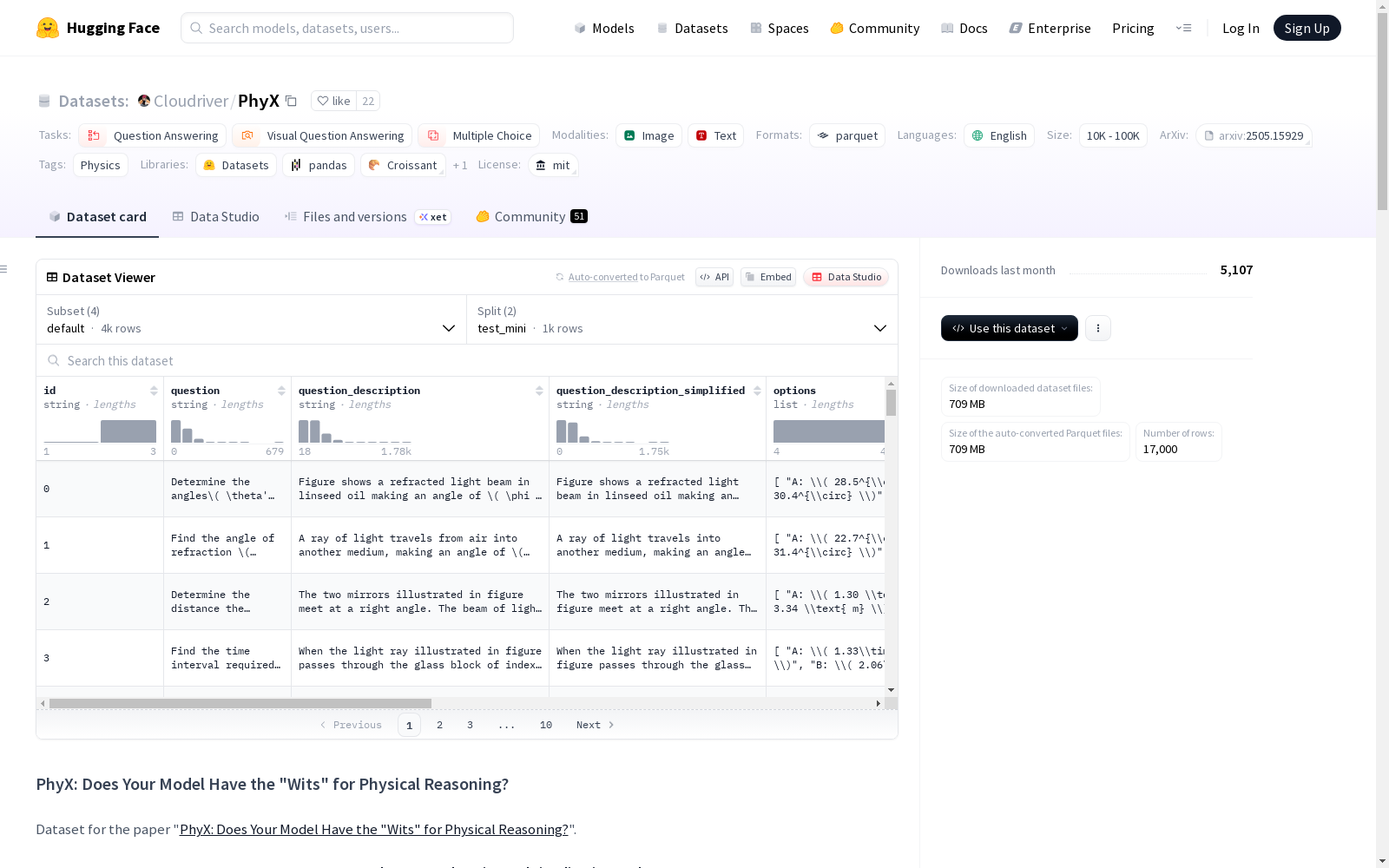Viewport: 1389px width, 868px height.
Task: Open Community in top navigation
Action: 875,28
